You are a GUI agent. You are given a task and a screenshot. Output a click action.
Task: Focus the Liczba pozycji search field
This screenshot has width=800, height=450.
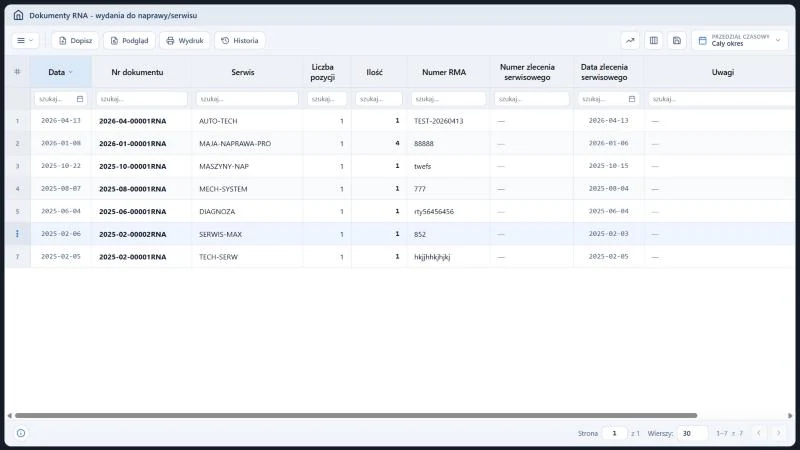click(327, 99)
